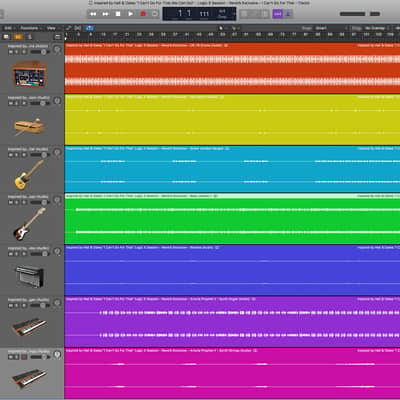Image resolution: width=400 pixels, height=400 pixels.
Task: Toggle the metronome click icon
Action: tap(289, 14)
